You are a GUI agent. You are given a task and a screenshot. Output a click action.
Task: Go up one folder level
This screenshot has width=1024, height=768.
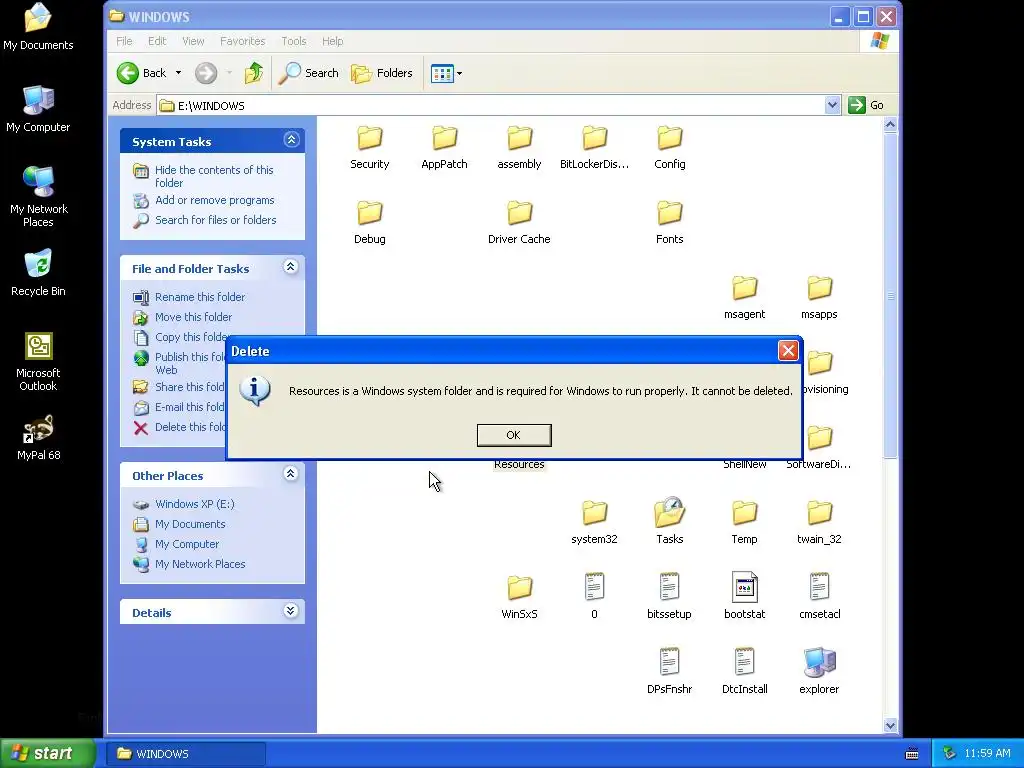pos(253,73)
